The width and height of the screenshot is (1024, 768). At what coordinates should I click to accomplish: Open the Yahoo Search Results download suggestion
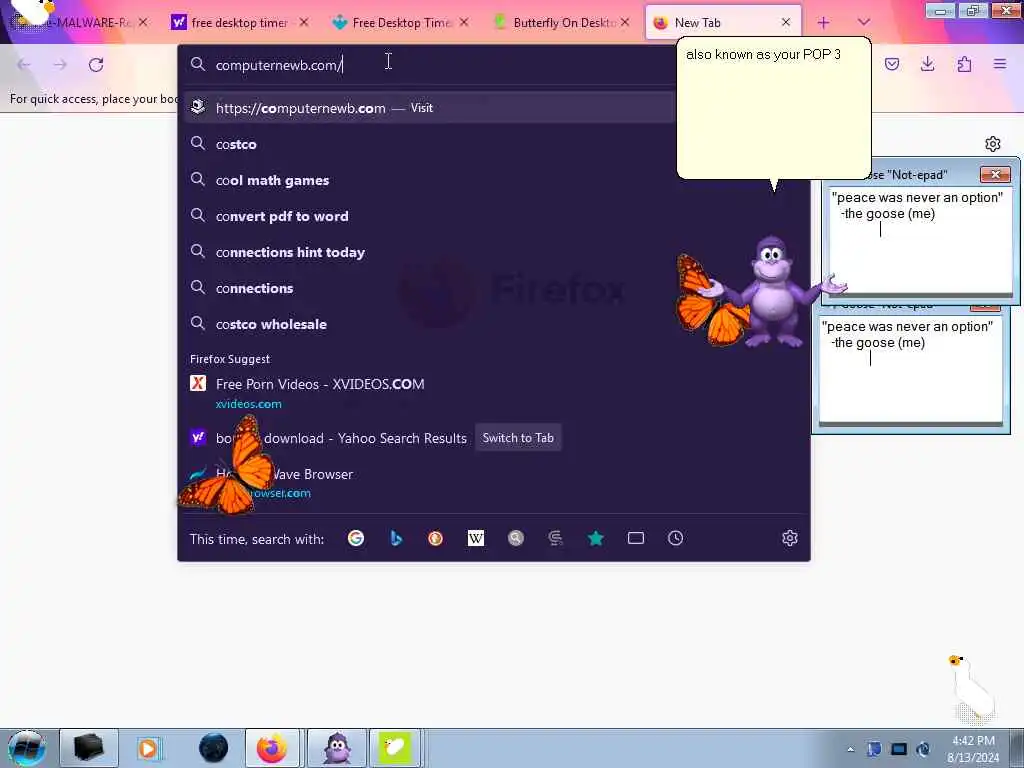[341, 438]
